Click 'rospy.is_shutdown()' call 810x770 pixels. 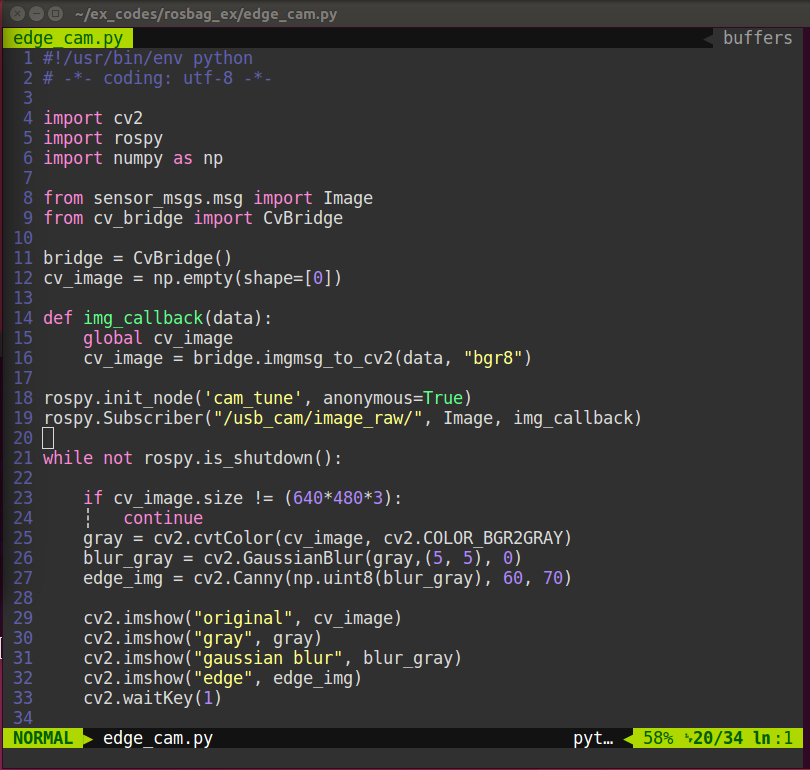238,458
